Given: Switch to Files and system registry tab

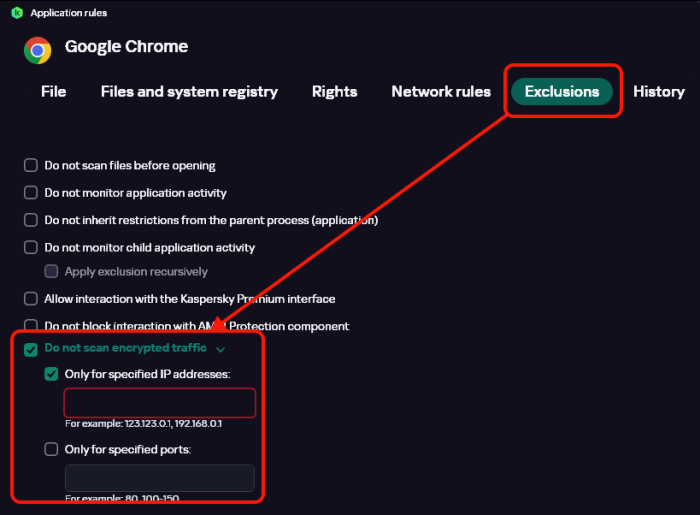Looking at the screenshot, I should pos(189,92).
